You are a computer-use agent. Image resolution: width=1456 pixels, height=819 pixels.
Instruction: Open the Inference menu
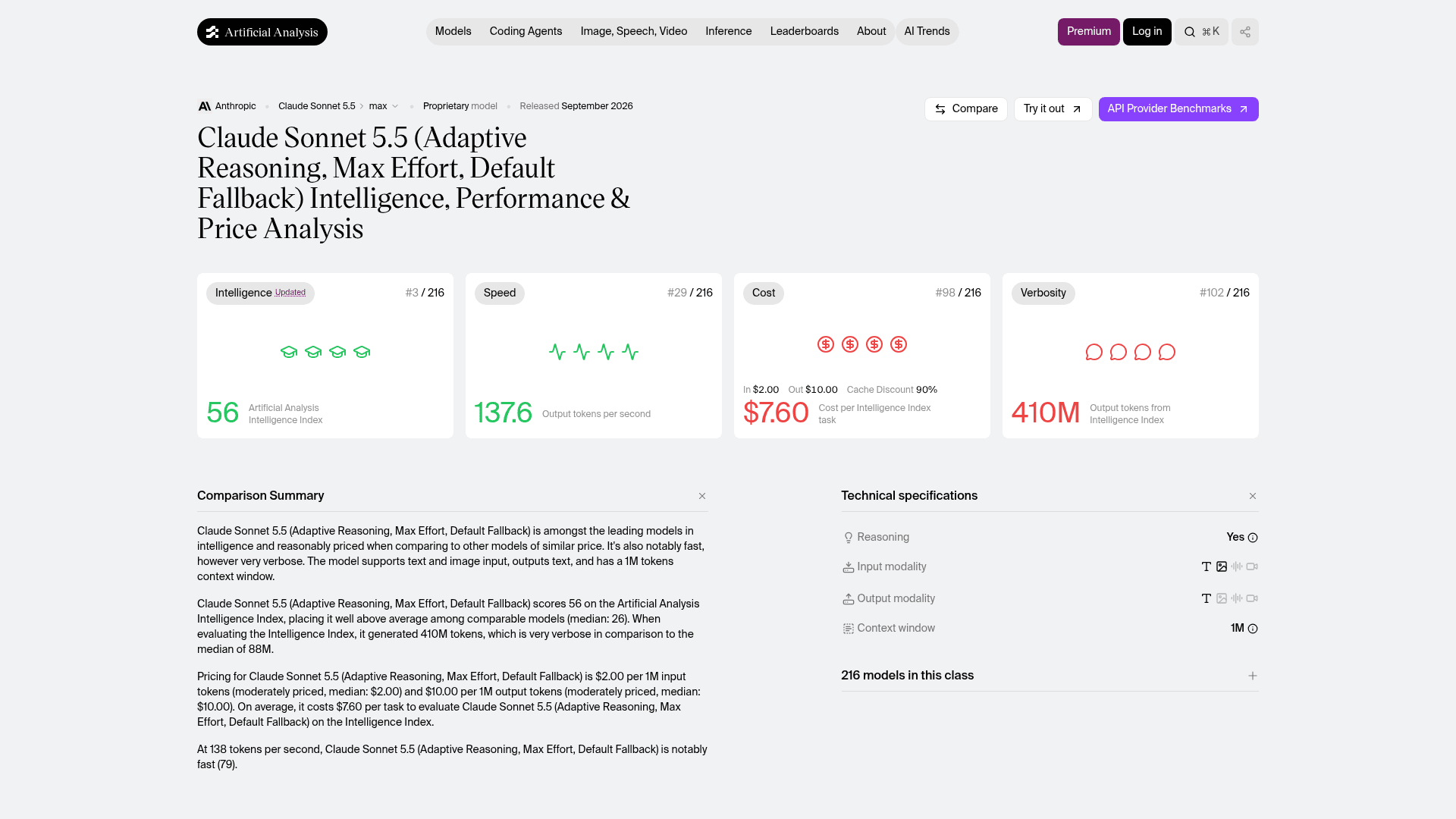coord(729,32)
